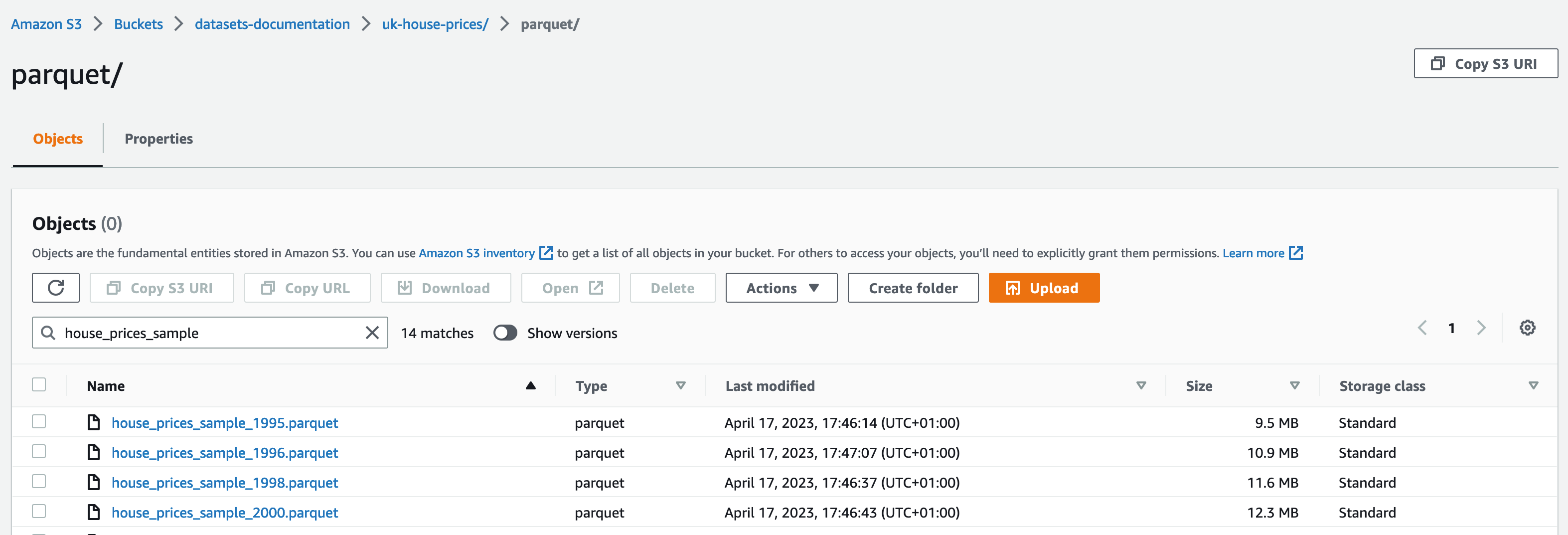Switch to the Properties tab

coord(158,139)
